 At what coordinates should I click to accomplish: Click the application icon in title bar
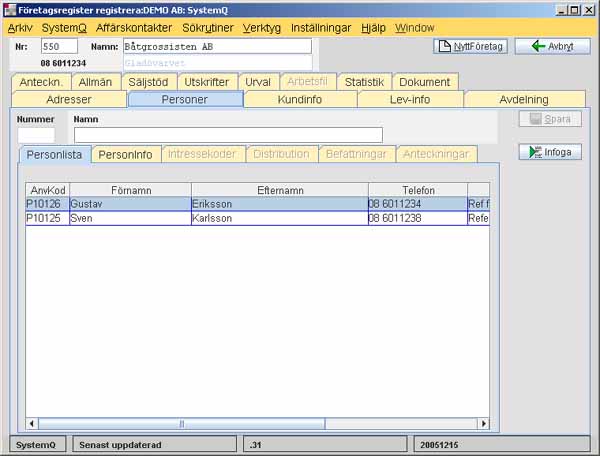10,10
